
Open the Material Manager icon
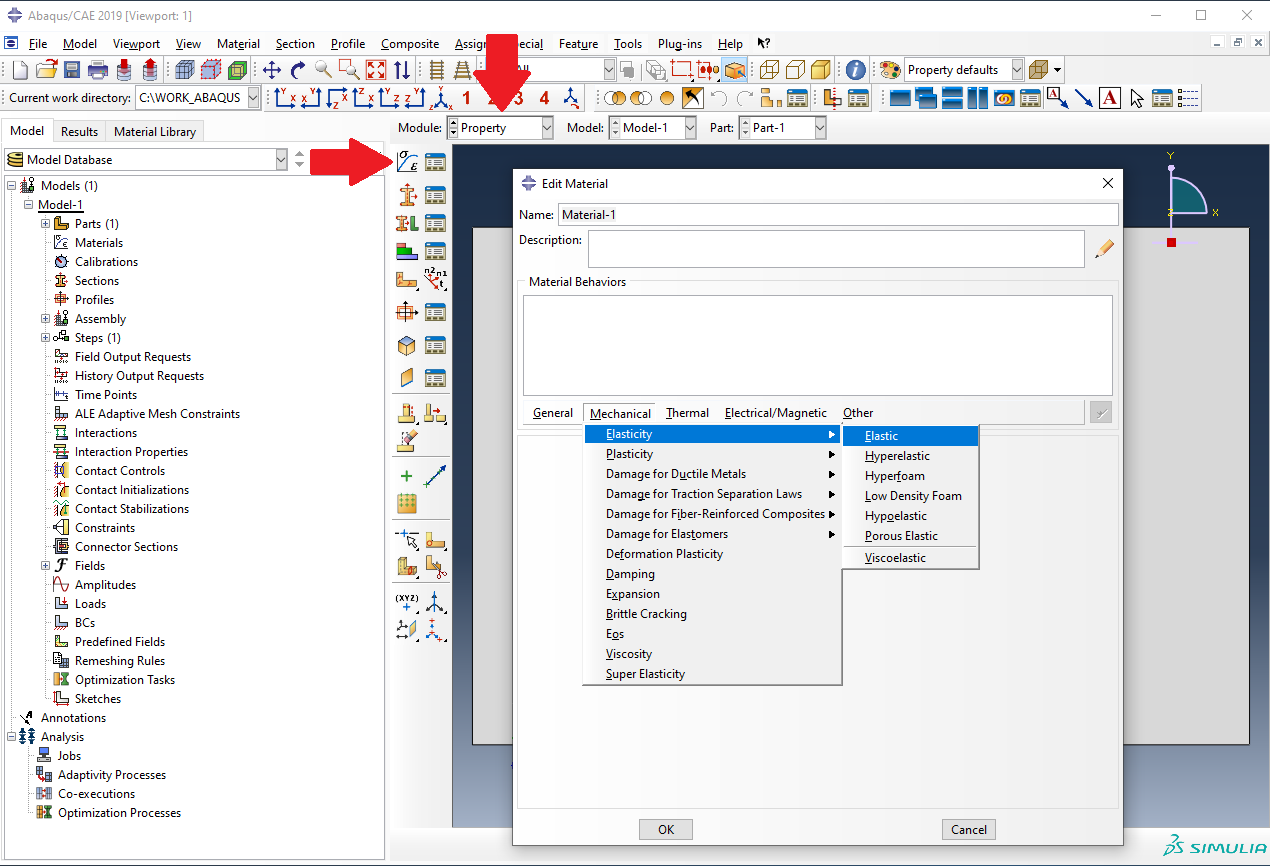tap(435, 162)
